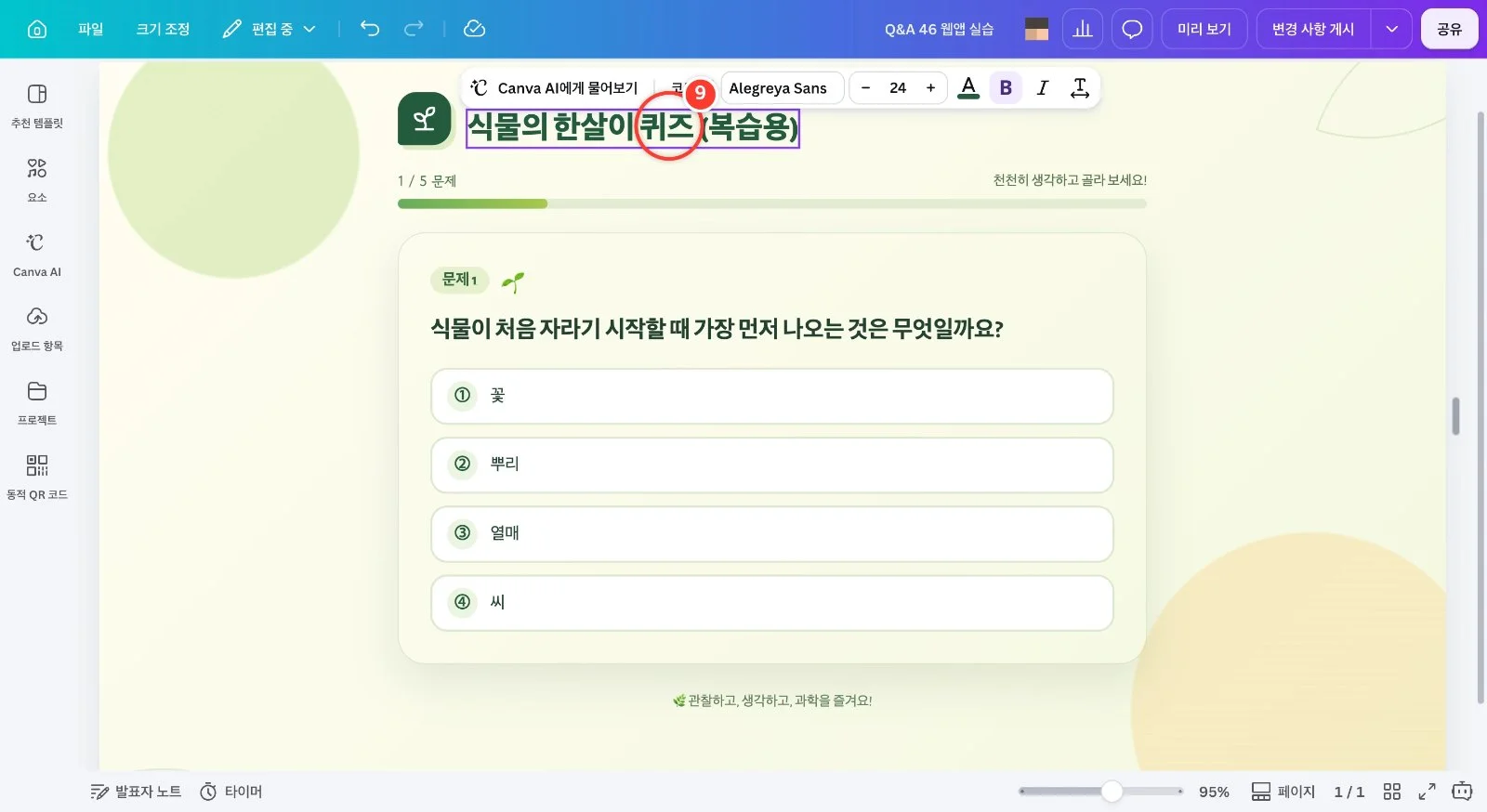Click the zoom slider handle
This screenshot has width=1487, height=812.
click(1112, 792)
